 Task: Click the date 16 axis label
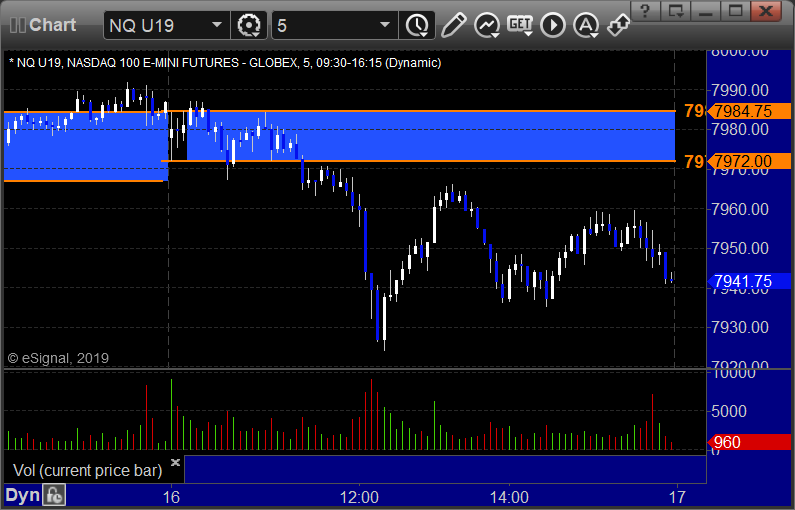click(171, 497)
